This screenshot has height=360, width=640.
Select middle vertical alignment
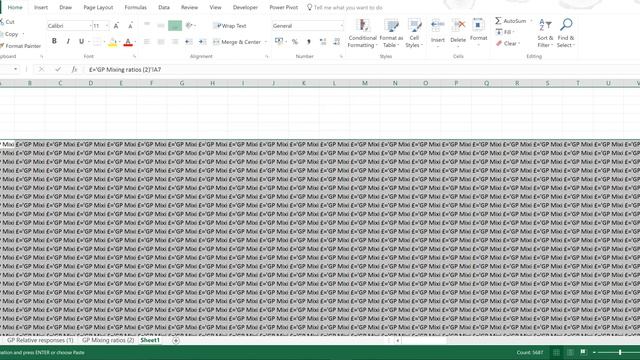tap(161, 26)
